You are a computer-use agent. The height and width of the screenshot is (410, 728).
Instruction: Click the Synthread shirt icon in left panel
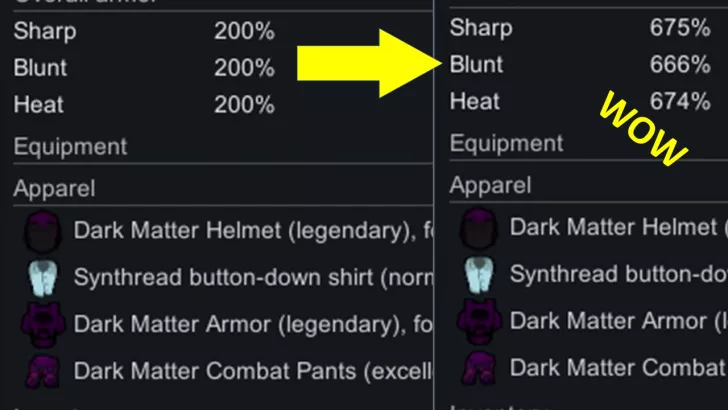click(x=43, y=278)
